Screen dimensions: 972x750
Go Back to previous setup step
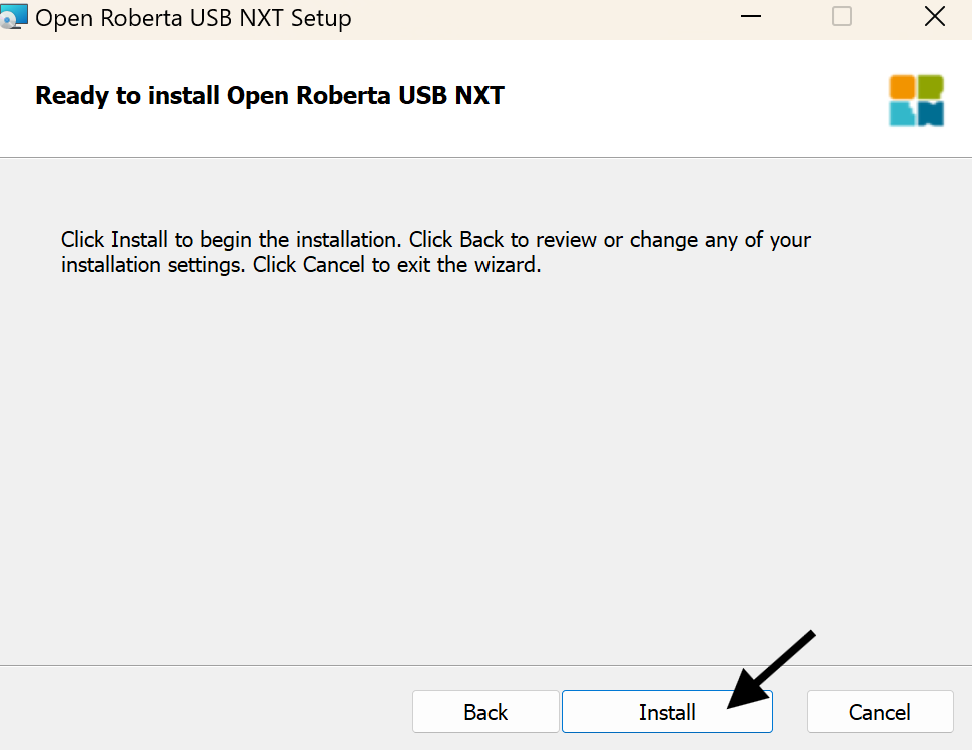pos(485,712)
